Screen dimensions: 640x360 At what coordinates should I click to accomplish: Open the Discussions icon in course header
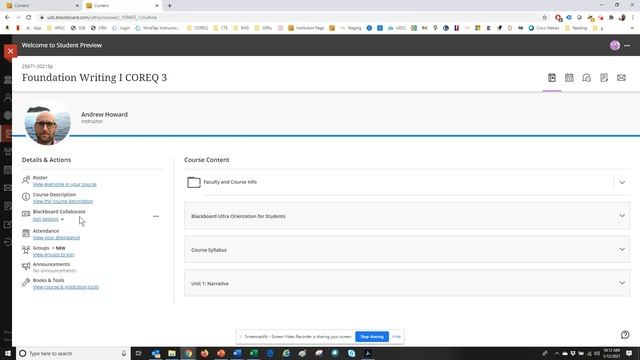coord(587,78)
